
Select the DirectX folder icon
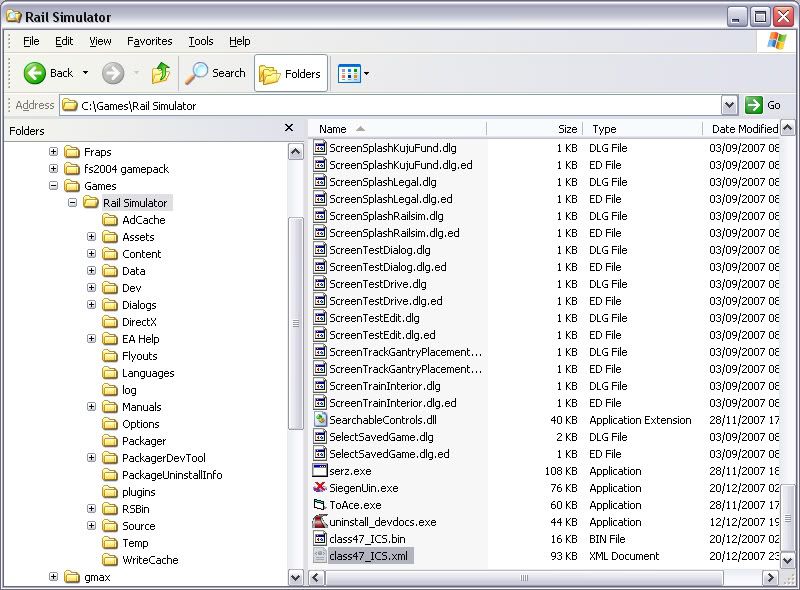(x=110, y=322)
